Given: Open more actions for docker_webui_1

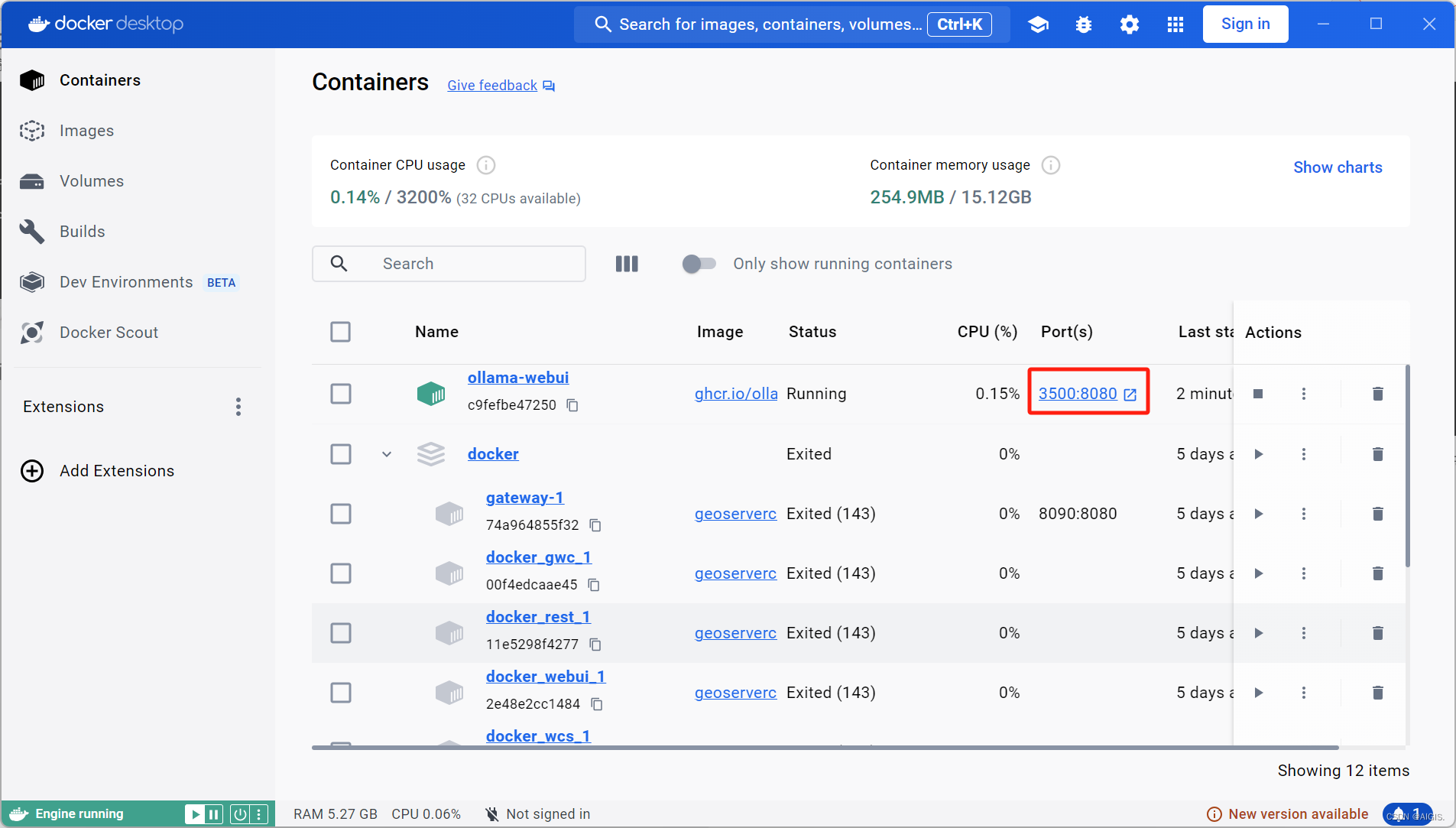Looking at the screenshot, I should (x=1304, y=693).
